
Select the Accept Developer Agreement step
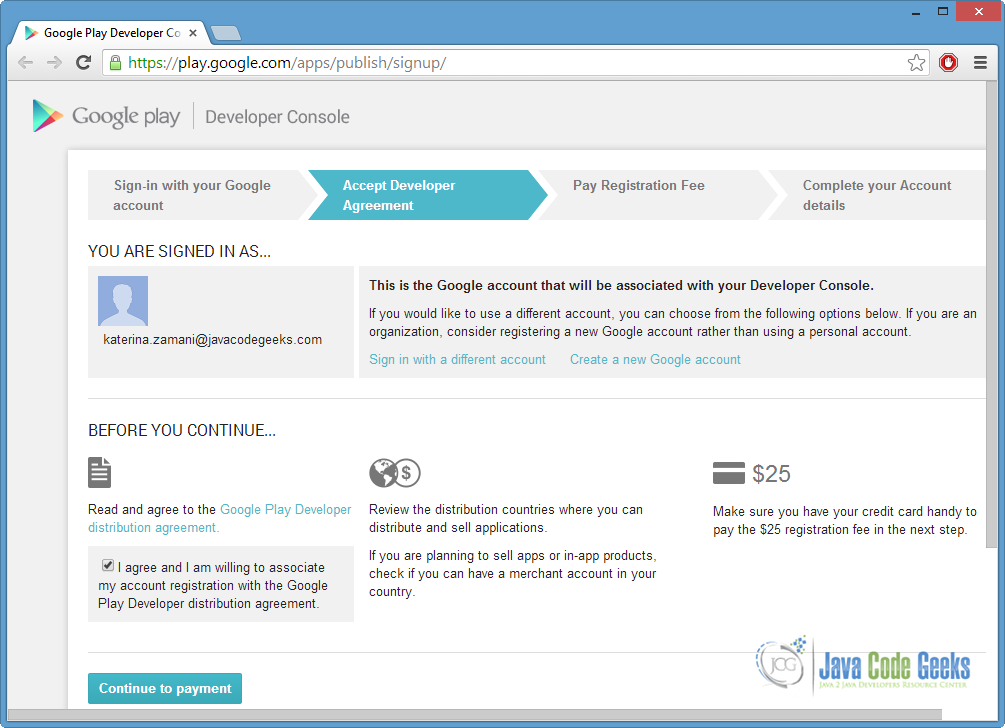click(x=427, y=195)
